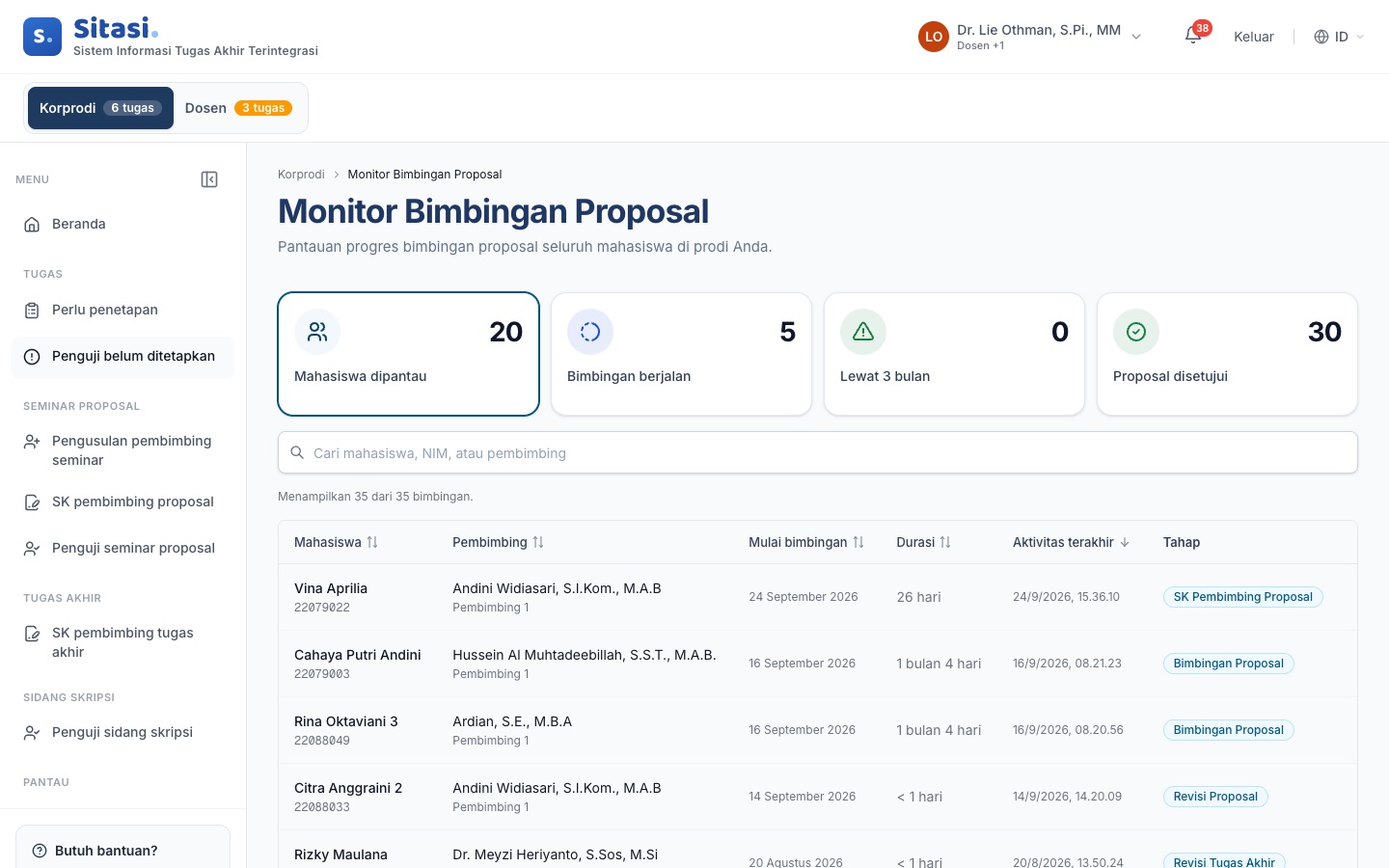Open the ID language selector
The width and height of the screenshot is (1389, 868).
pyautogui.click(x=1340, y=37)
